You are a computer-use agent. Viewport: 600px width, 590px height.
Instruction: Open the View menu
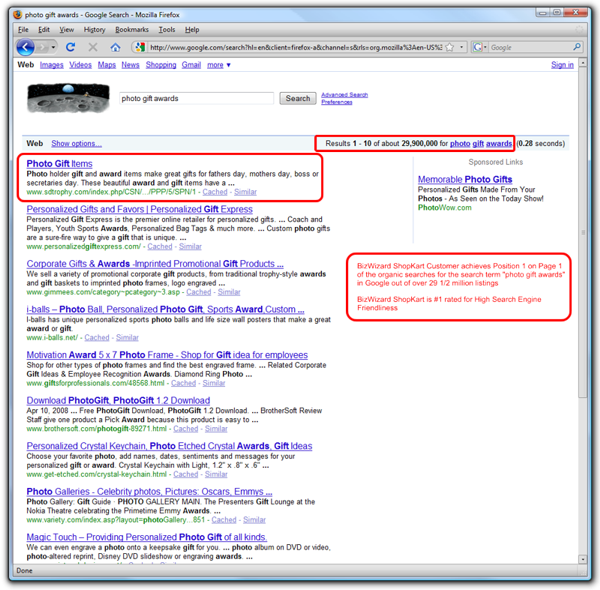click(67, 30)
